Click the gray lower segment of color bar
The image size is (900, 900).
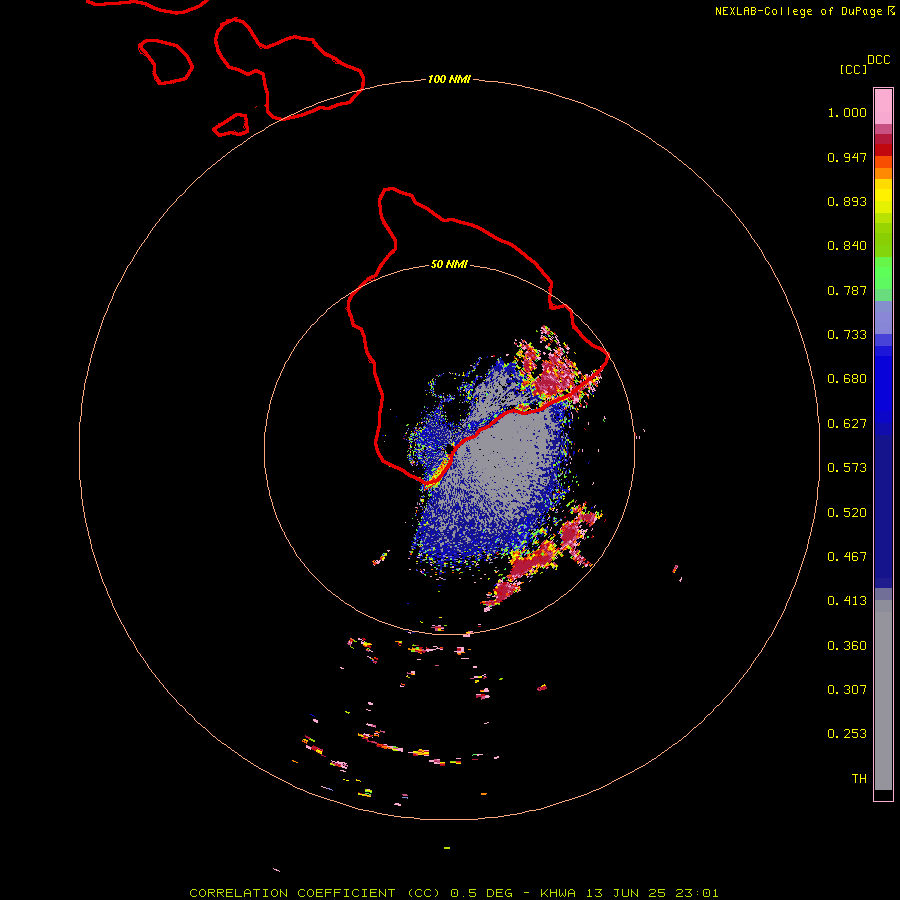[883, 695]
